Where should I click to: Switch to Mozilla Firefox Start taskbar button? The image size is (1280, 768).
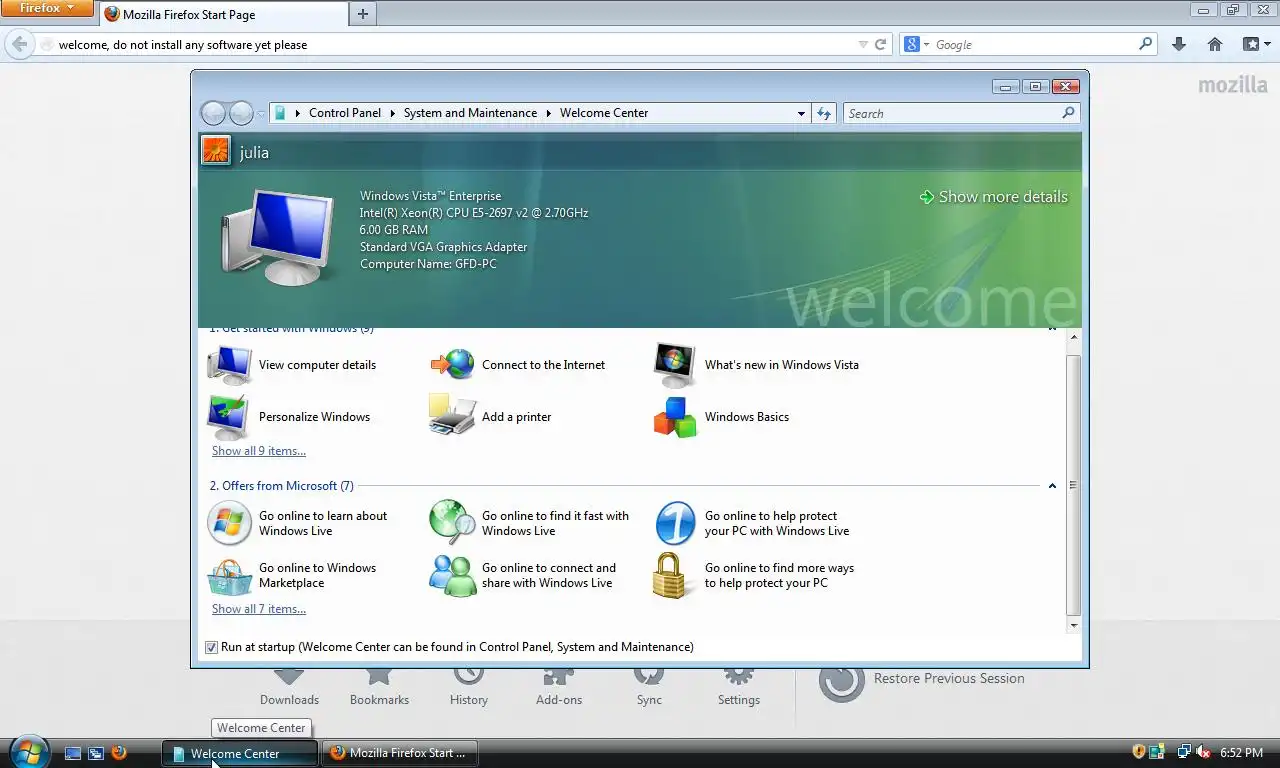pos(399,753)
